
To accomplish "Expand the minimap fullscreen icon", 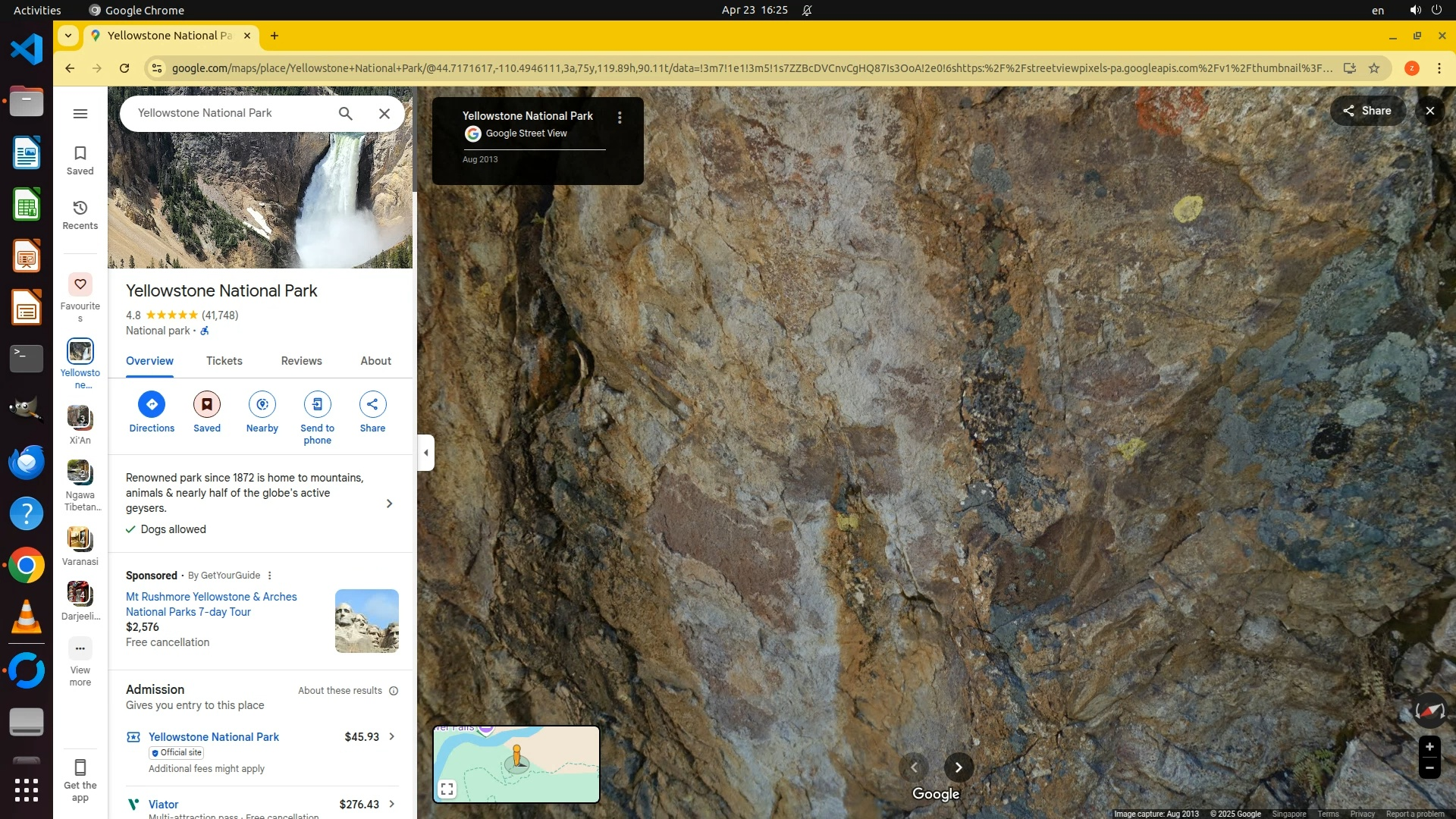I will coord(447,789).
